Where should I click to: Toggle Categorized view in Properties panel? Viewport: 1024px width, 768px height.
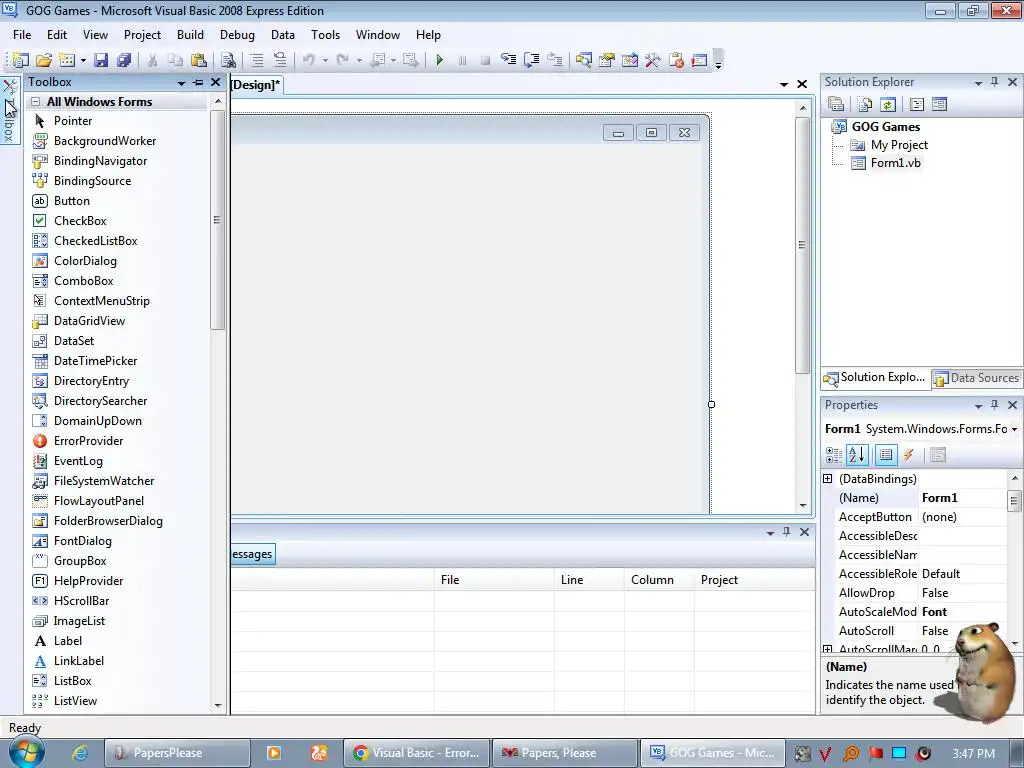pyautogui.click(x=834, y=455)
